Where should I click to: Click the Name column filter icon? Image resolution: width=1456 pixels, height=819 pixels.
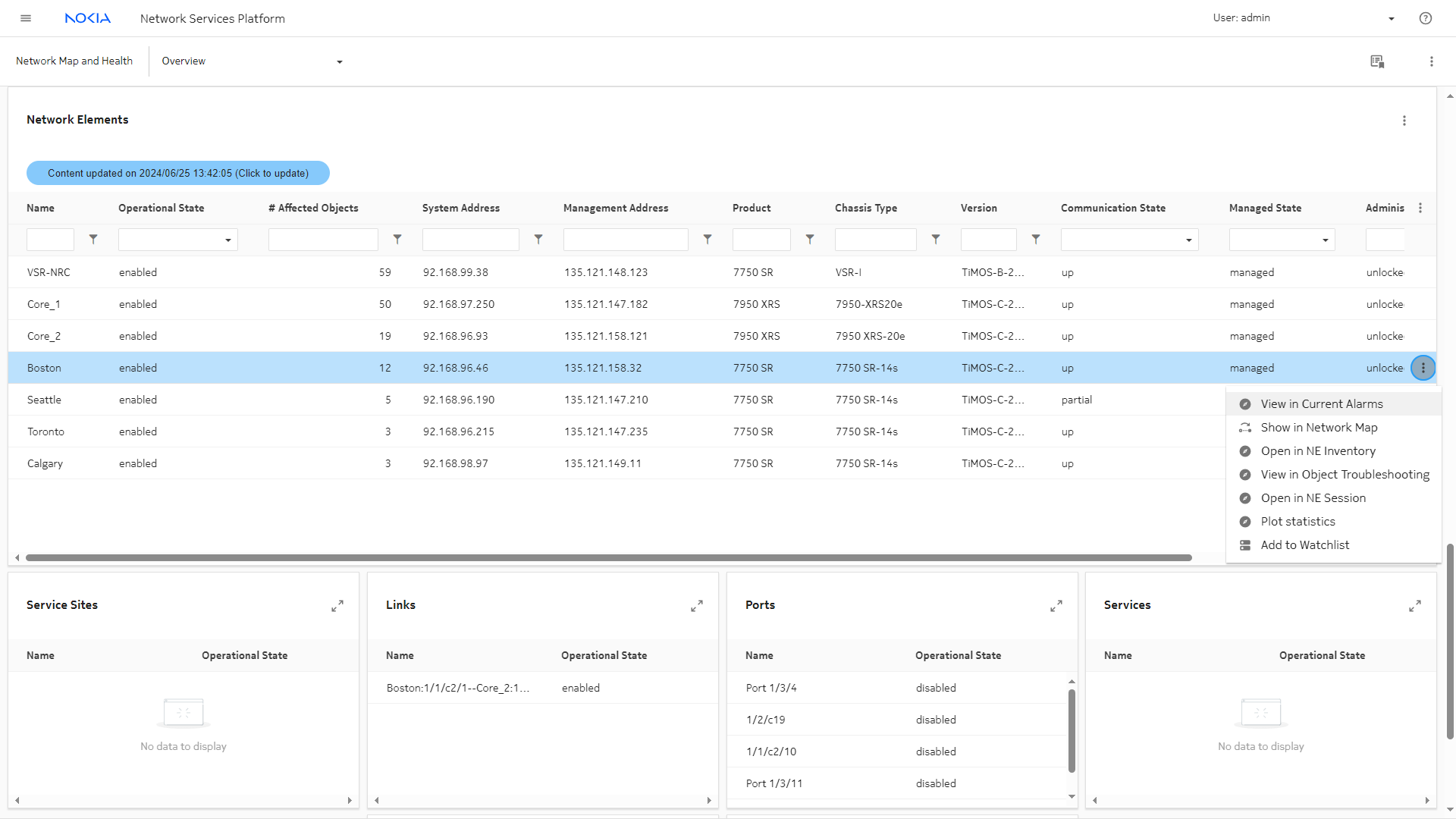[93, 239]
